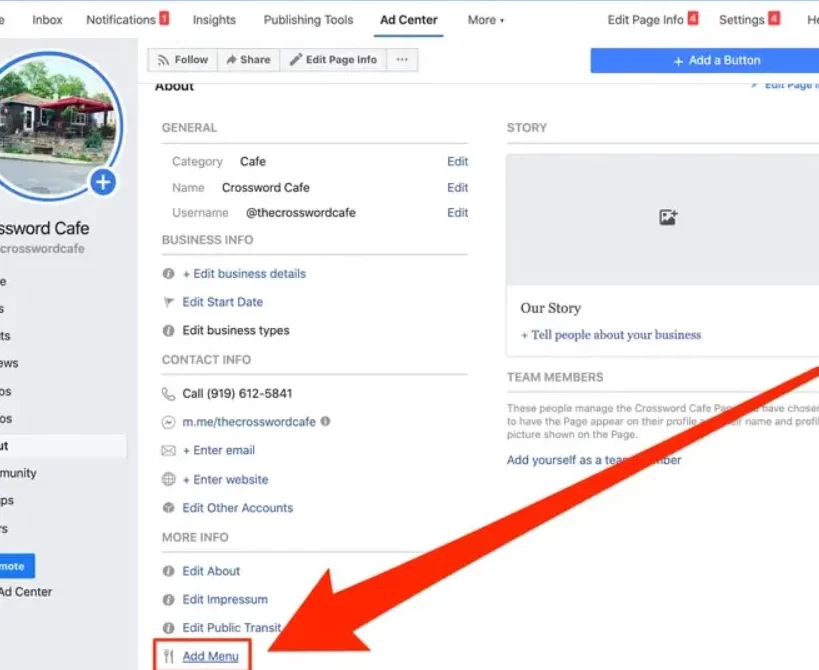Click the red badge beside Settings
The height and width of the screenshot is (670, 819).
pyautogui.click(x=775, y=18)
